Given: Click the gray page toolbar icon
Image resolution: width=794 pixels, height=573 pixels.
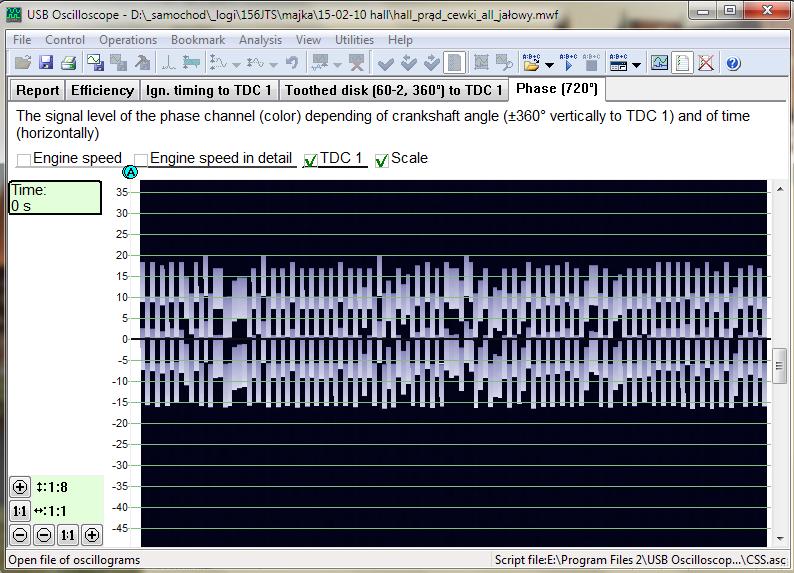Looking at the screenshot, I should tap(454, 63).
